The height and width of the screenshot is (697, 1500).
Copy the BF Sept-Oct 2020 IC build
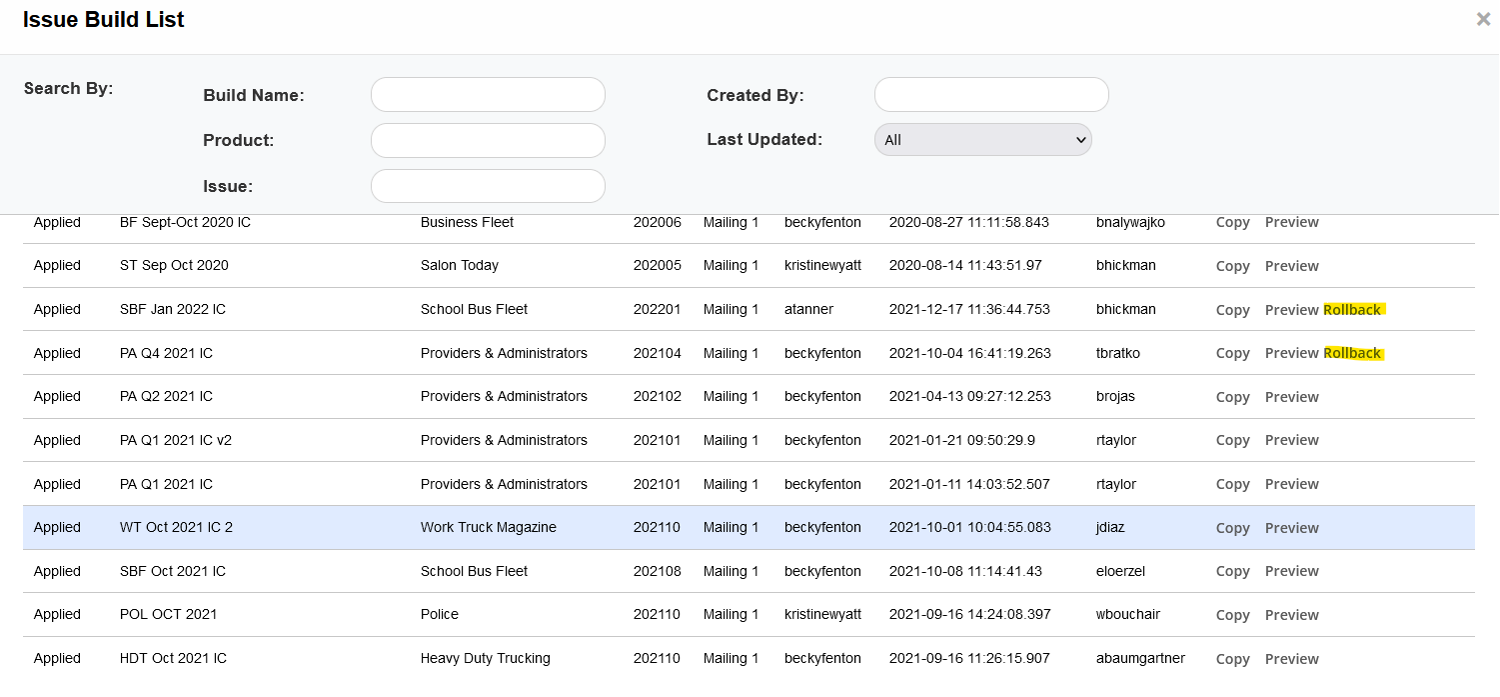pyautogui.click(x=1232, y=223)
